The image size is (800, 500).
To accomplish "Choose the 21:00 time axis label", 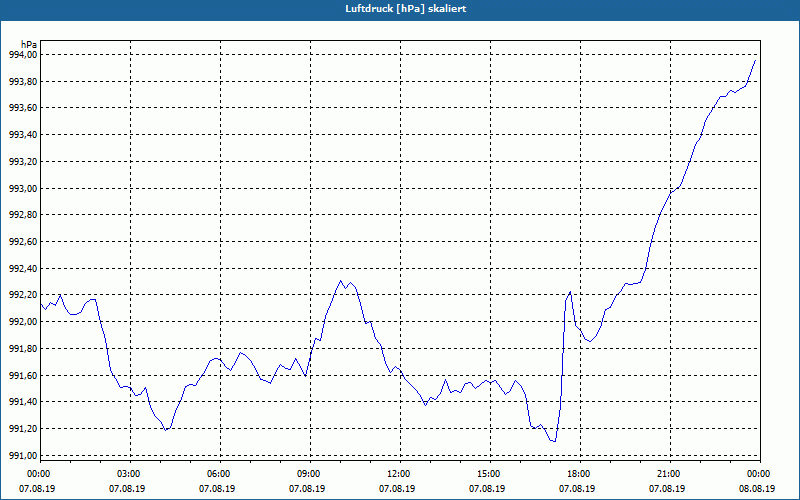I will click(x=670, y=474).
